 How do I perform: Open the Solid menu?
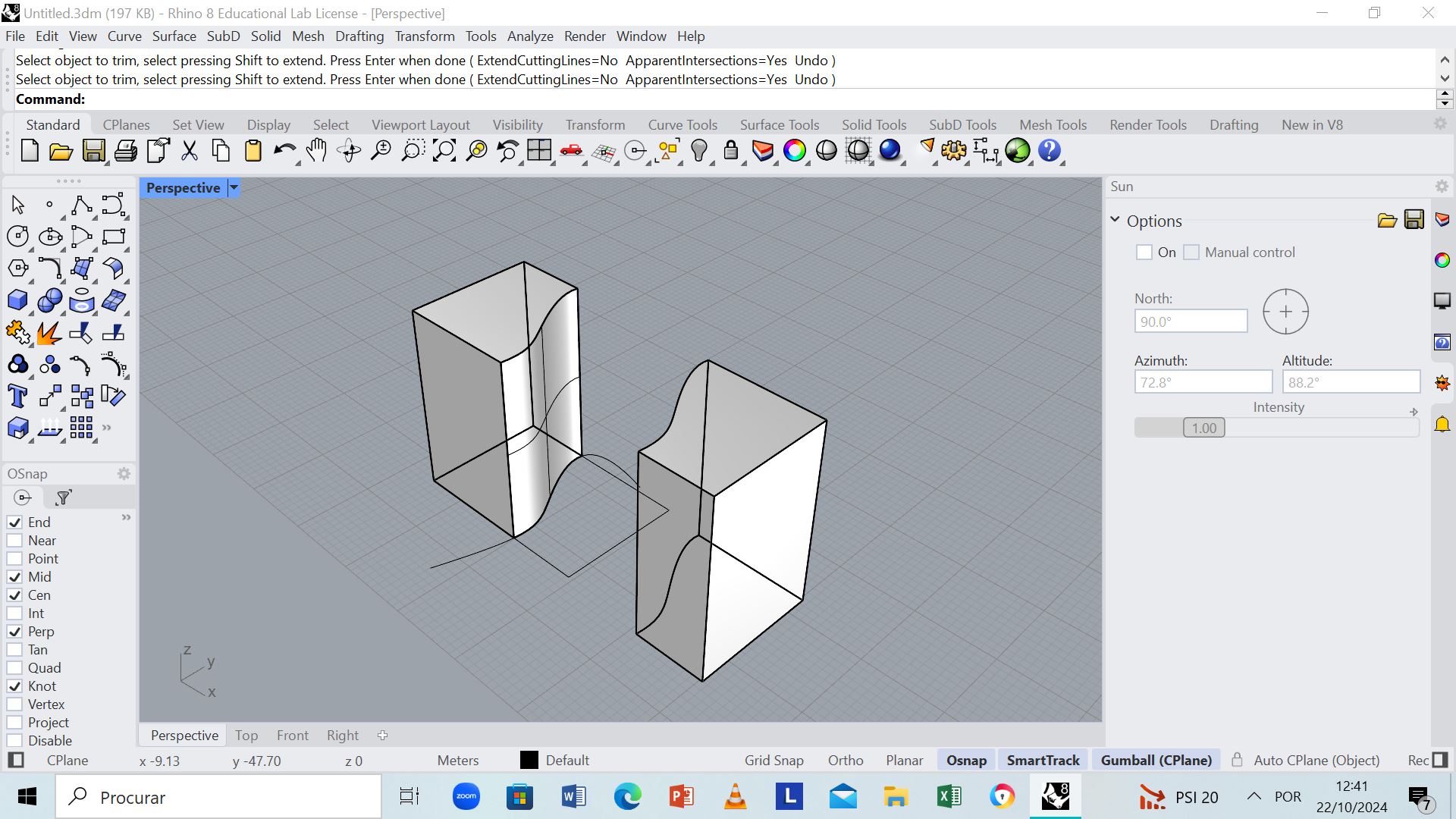coord(264,36)
